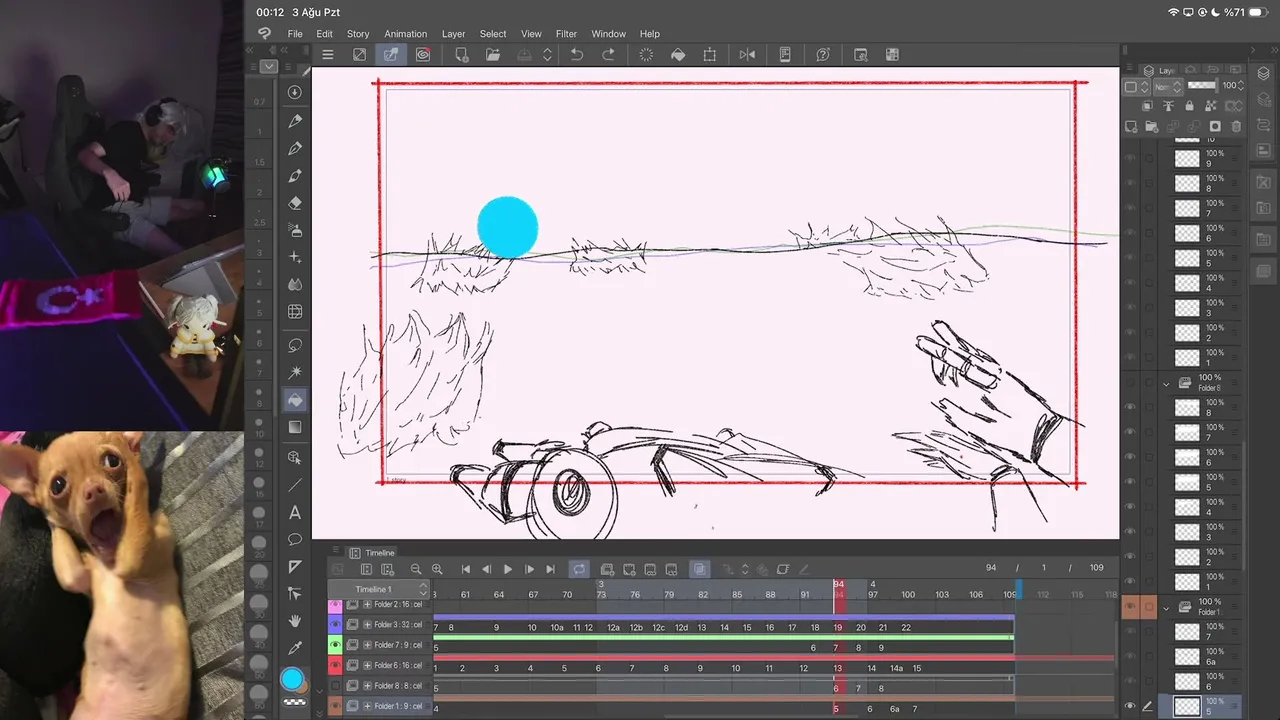Click the Timeline panel tab
This screenshot has height=720, width=1280.
click(x=373, y=553)
